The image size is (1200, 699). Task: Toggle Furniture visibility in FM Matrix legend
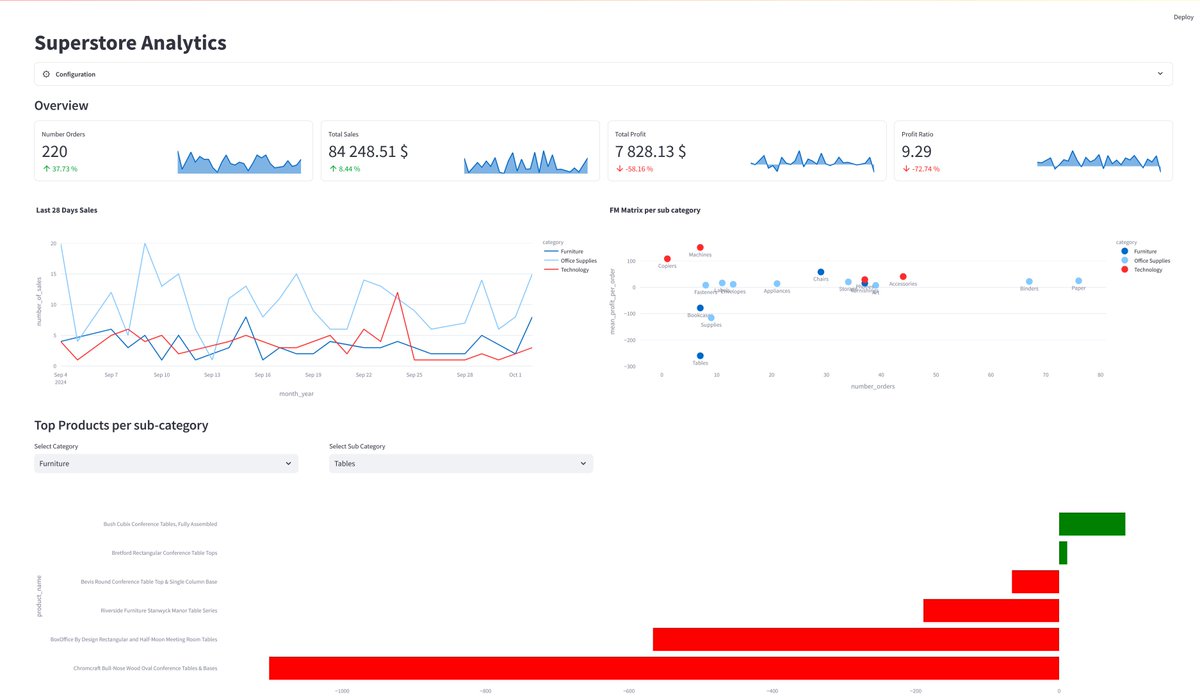[x=1125, y=251]
